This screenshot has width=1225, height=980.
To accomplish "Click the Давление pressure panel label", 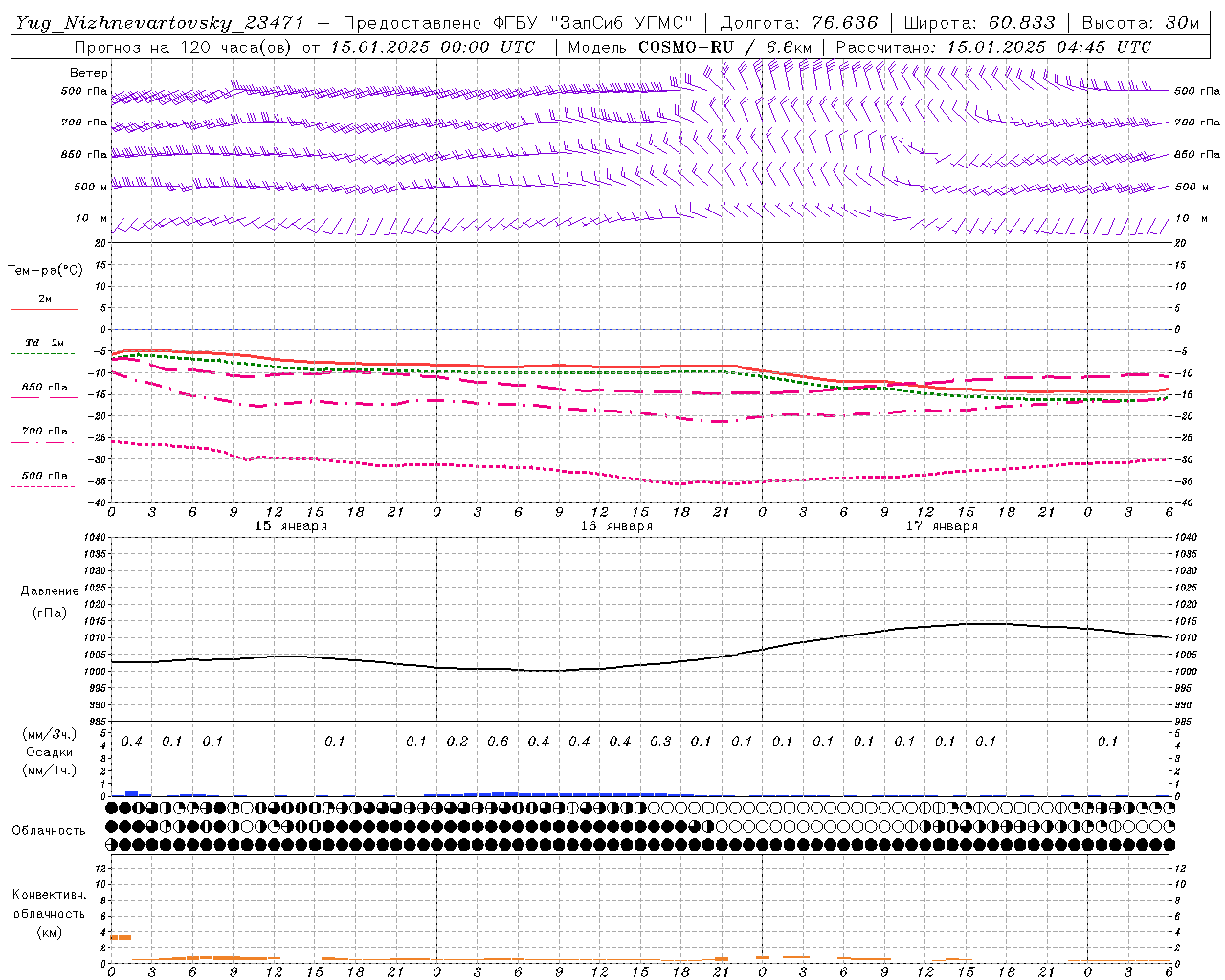I will coord(50,591).
